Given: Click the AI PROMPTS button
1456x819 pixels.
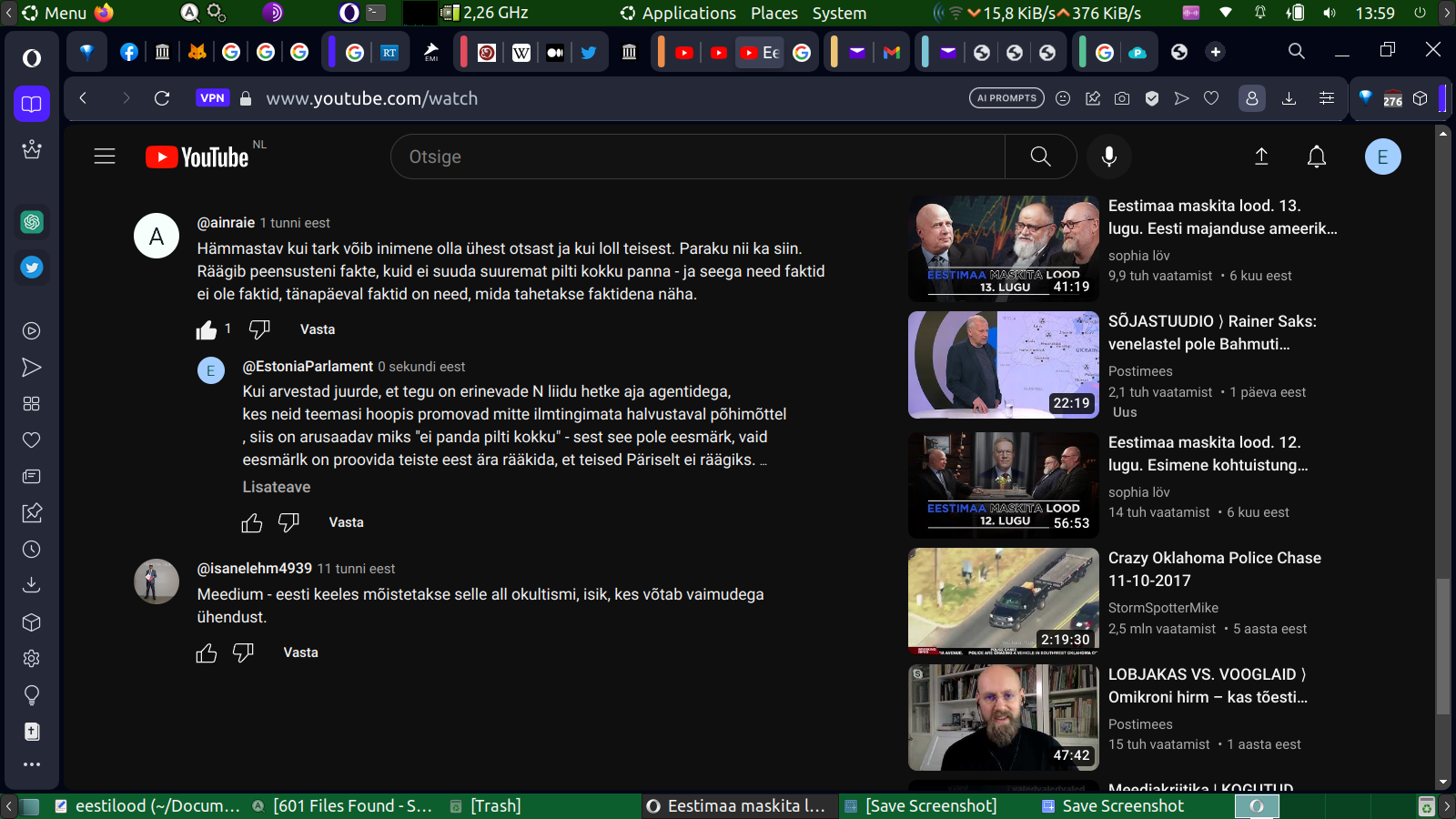Looking at the screenshot, I should pos(1007,98).
